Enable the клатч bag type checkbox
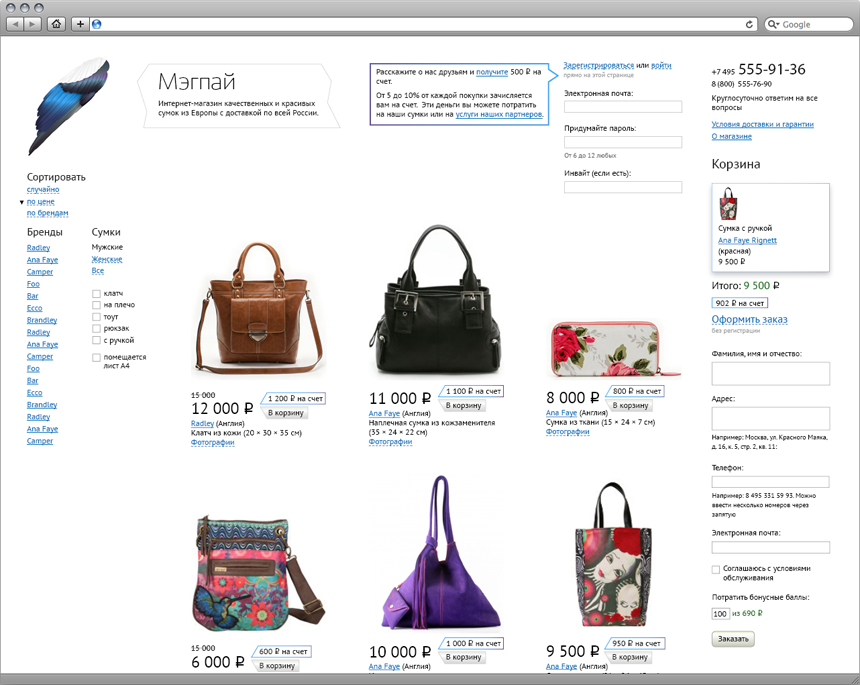Image resolution: width=860 pixels, height=685 pixels. (96, 293)
